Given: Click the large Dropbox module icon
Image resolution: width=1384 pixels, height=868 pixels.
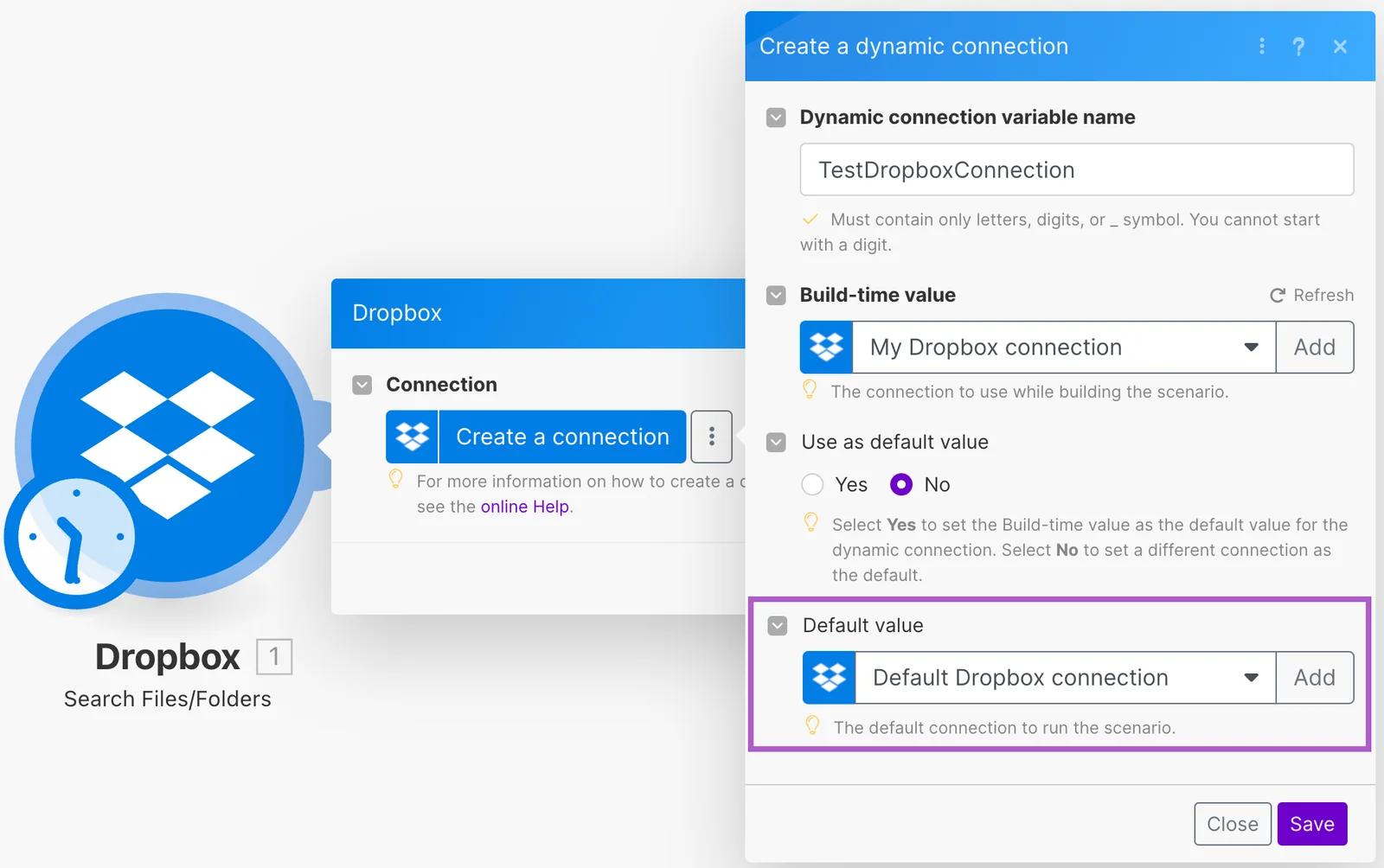Looking at the screenshot, I should tap(168, 445).
